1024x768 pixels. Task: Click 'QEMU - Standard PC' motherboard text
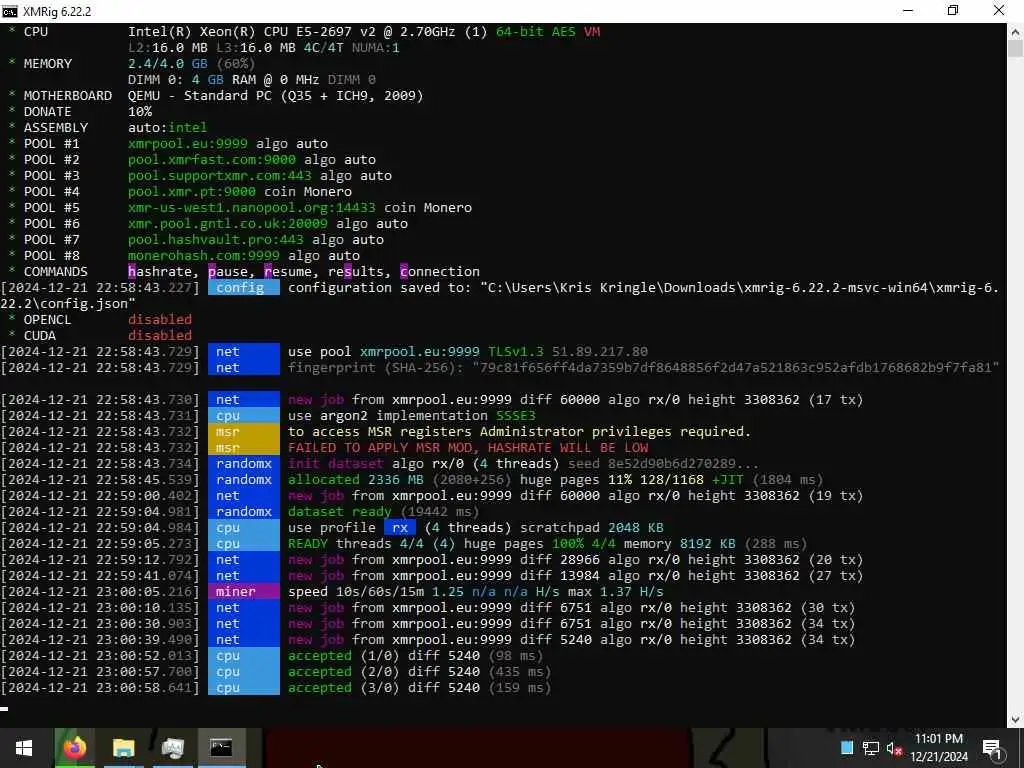[x=200, y=95]
